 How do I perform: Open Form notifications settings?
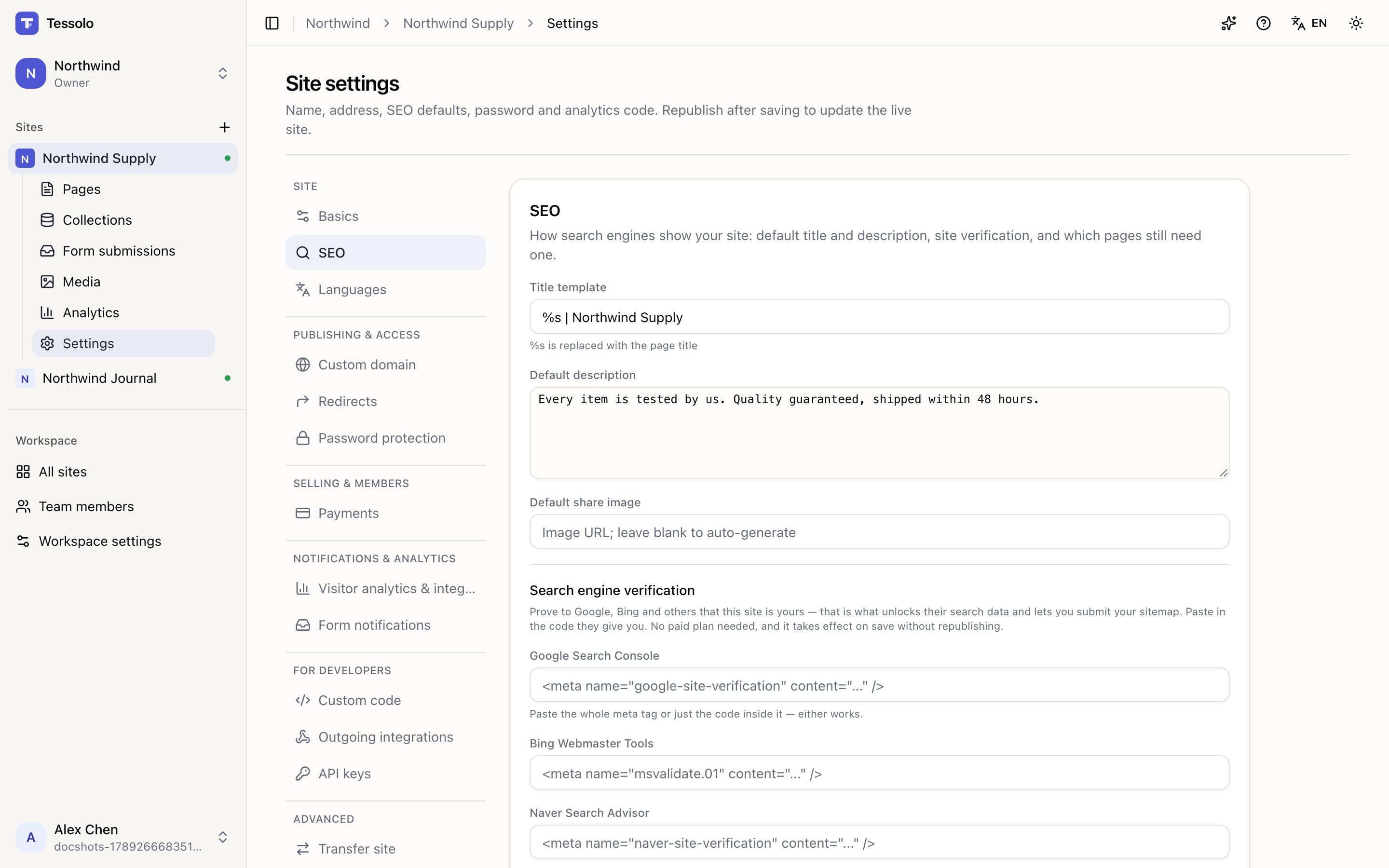[x=386, y=626]
